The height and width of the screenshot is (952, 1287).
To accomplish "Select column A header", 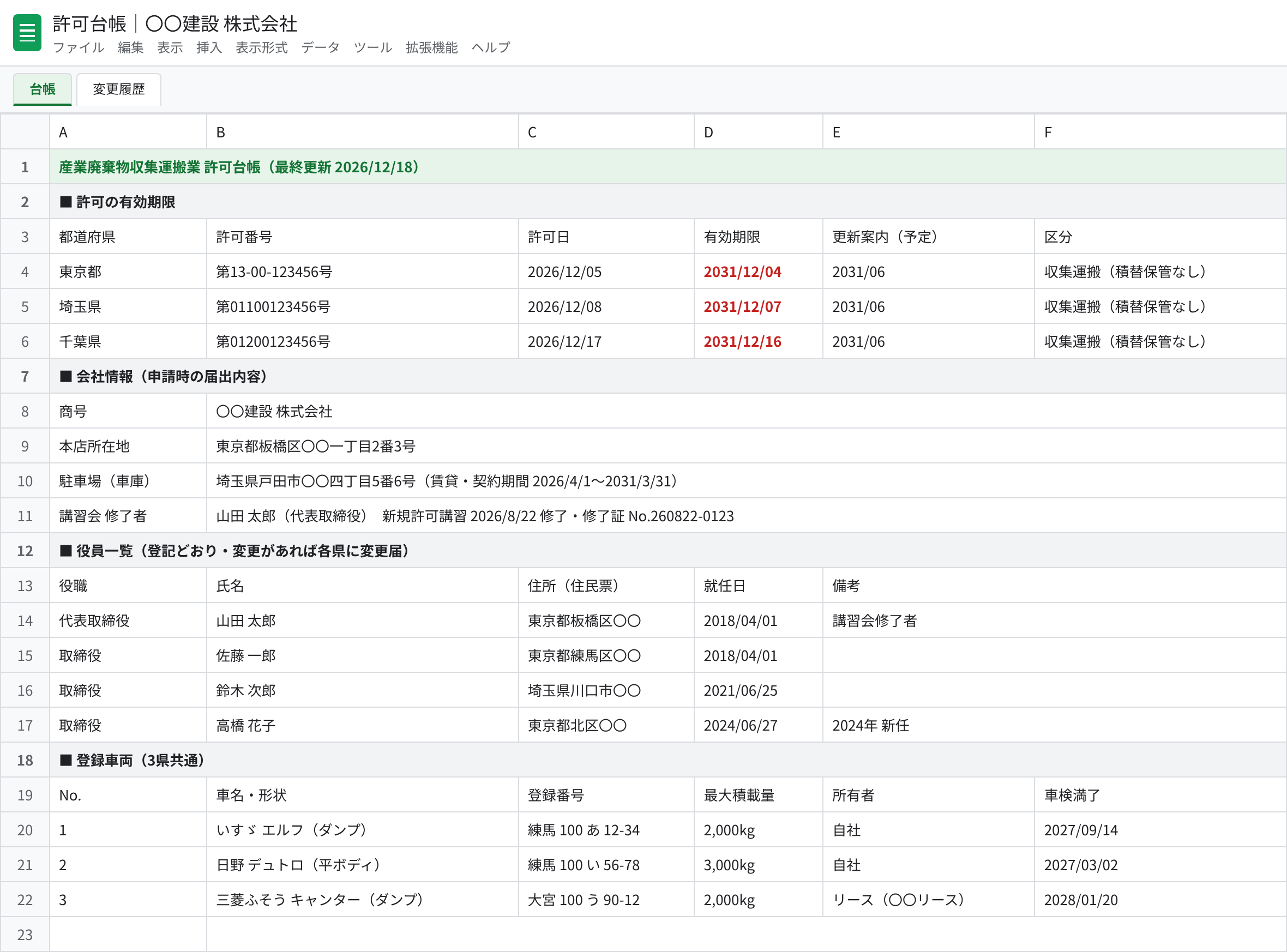I will click(x=128, y=132).
